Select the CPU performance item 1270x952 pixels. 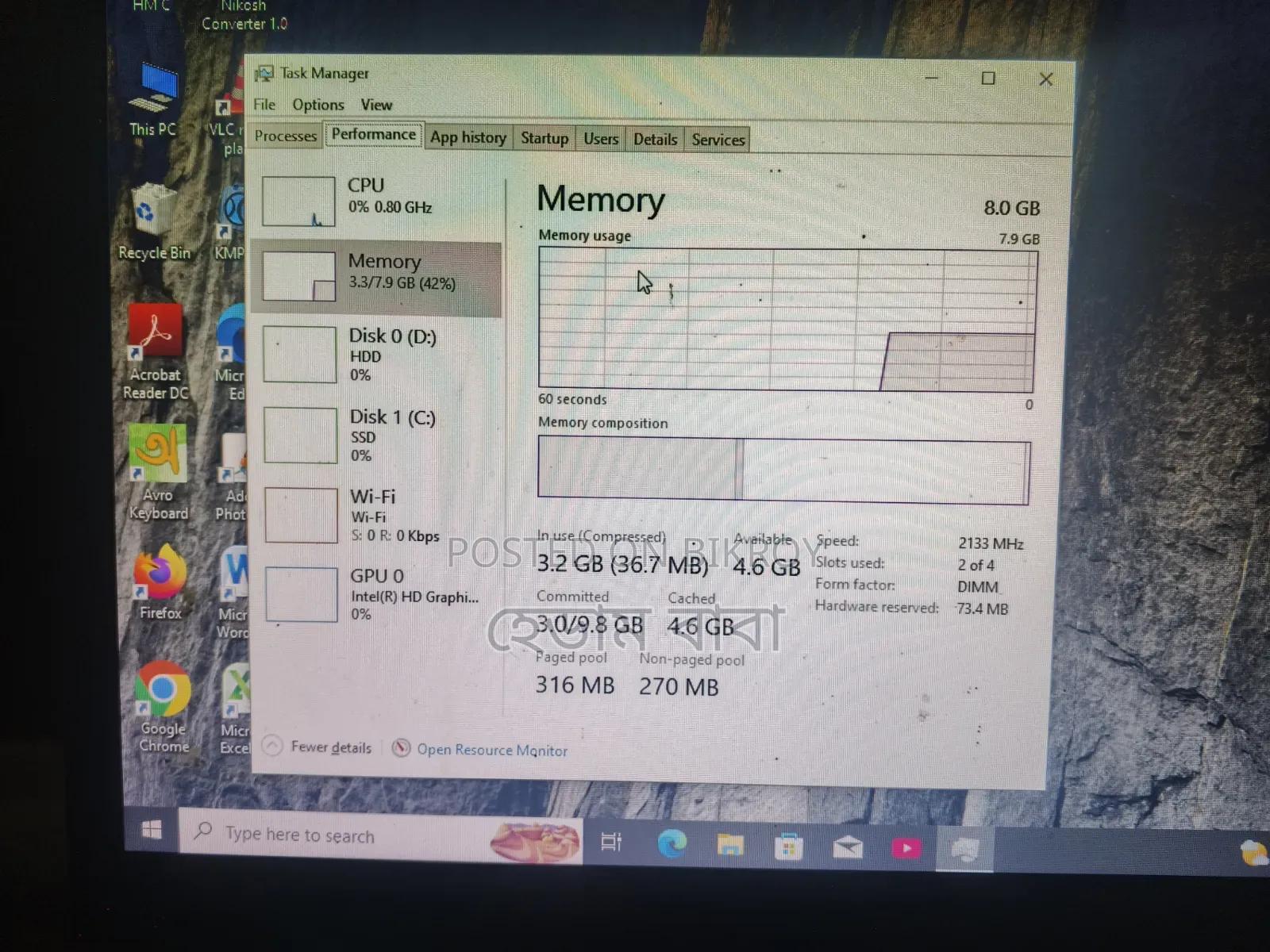(378, 201)
